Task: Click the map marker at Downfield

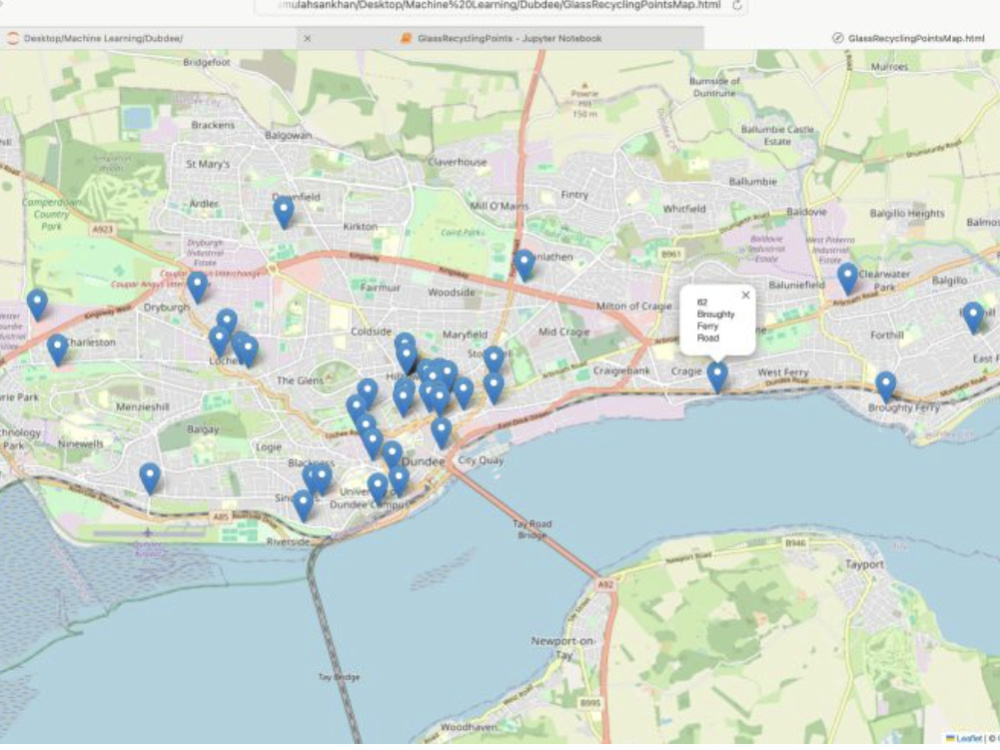Action: point(284,212)
